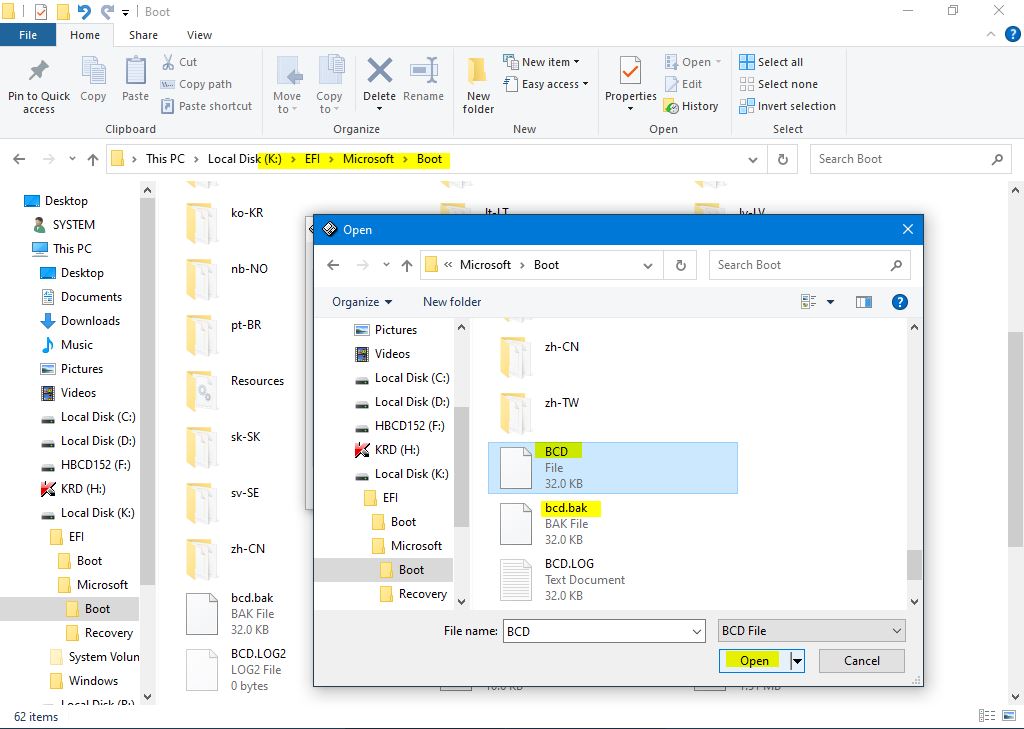Viewport: 1024px width, 729px height.
Task: Refresh the dialog's Microsoft Boot location
Action: 680,265
